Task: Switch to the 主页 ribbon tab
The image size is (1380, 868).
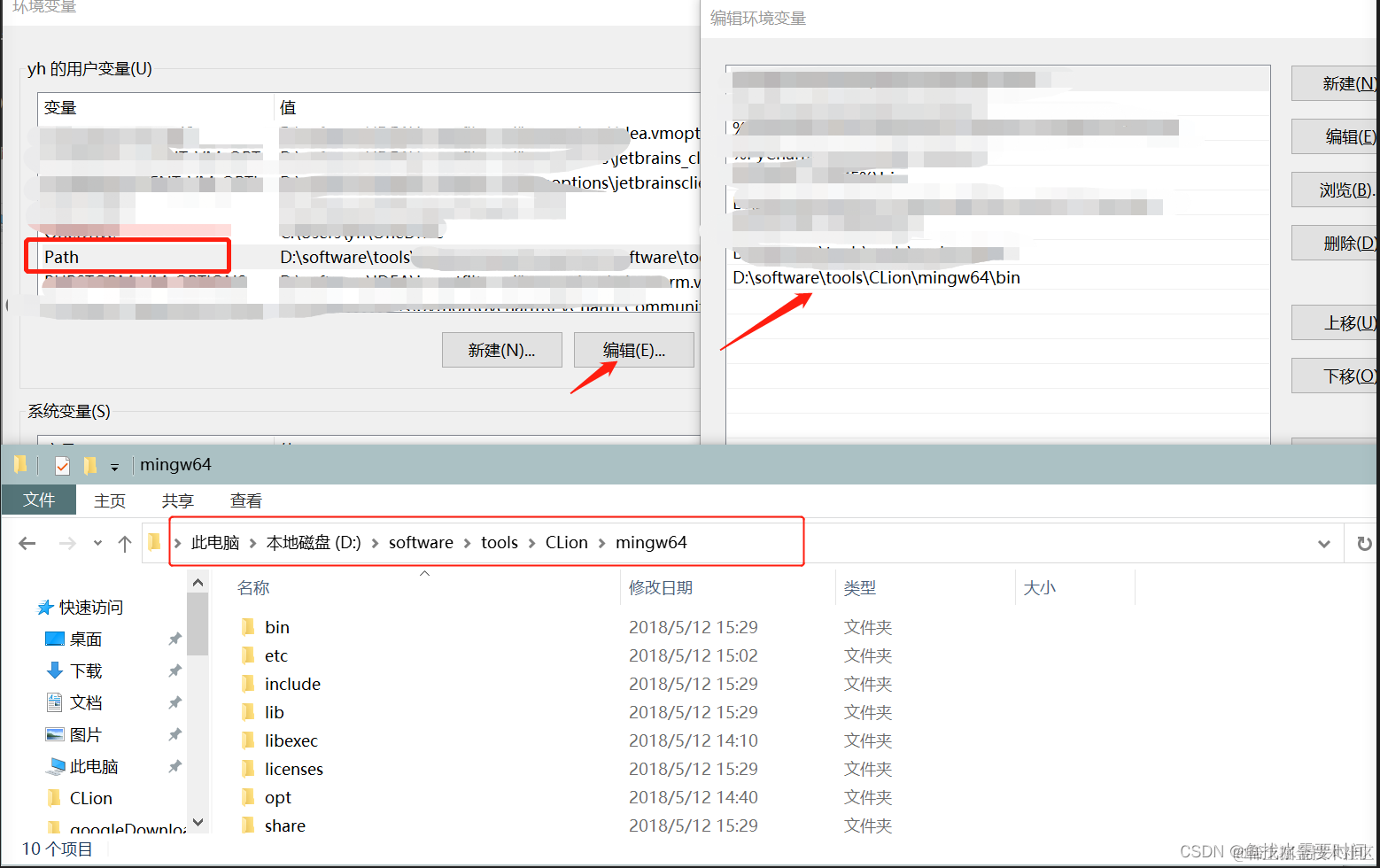Action: click(x=110, y=500)
